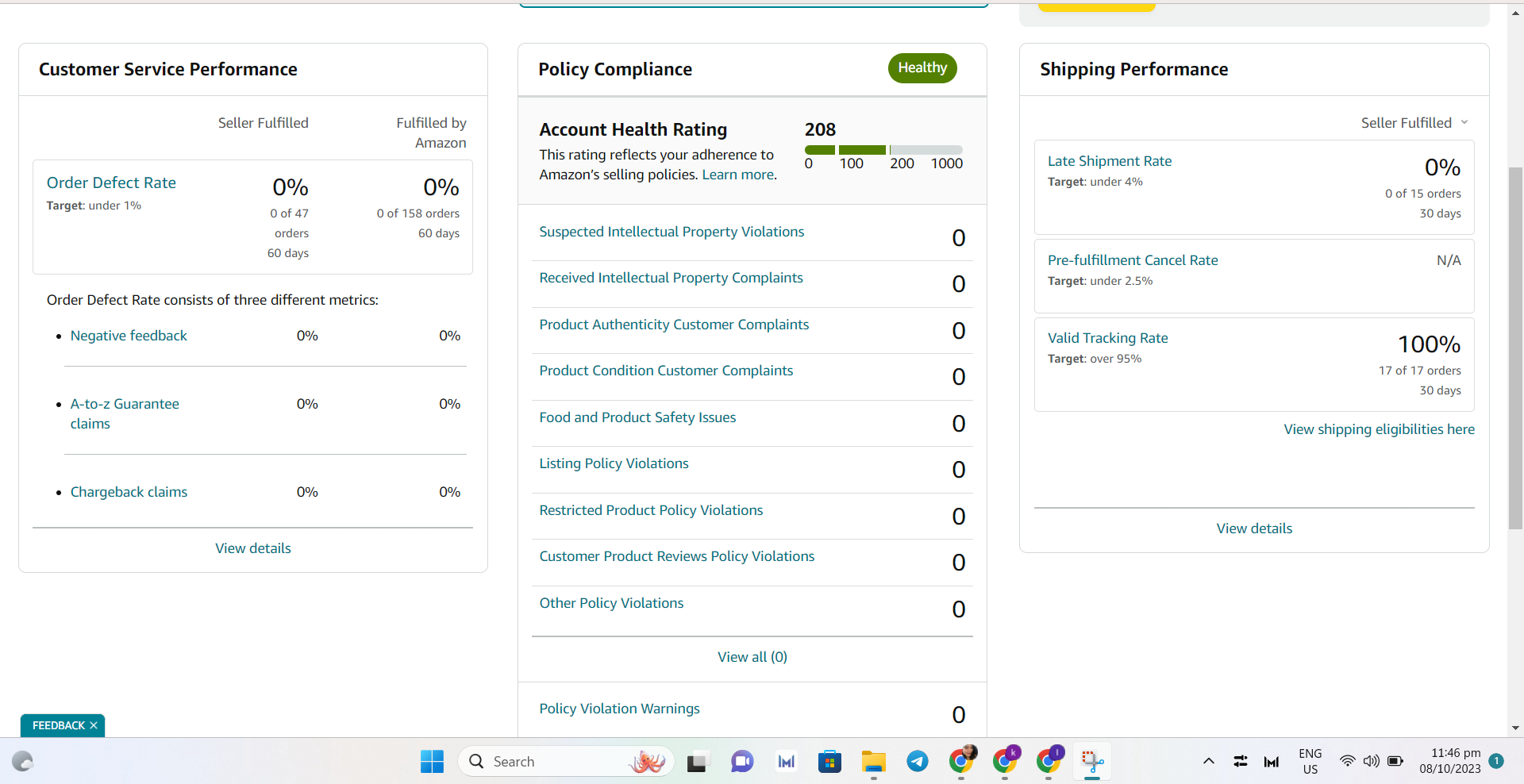Open the ENG US language switcher
This screenshot has width=1524, height=784.
coord(1310,762)
